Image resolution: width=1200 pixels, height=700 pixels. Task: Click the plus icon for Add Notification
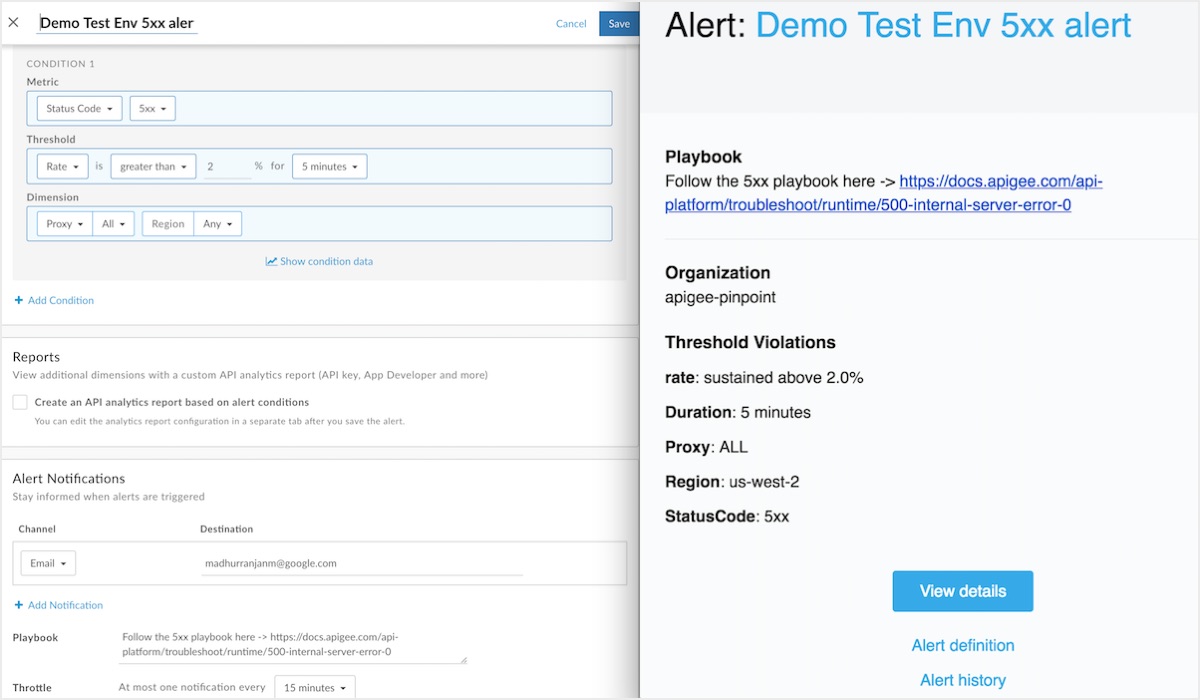pyautogui.click(x=19, y=605)
